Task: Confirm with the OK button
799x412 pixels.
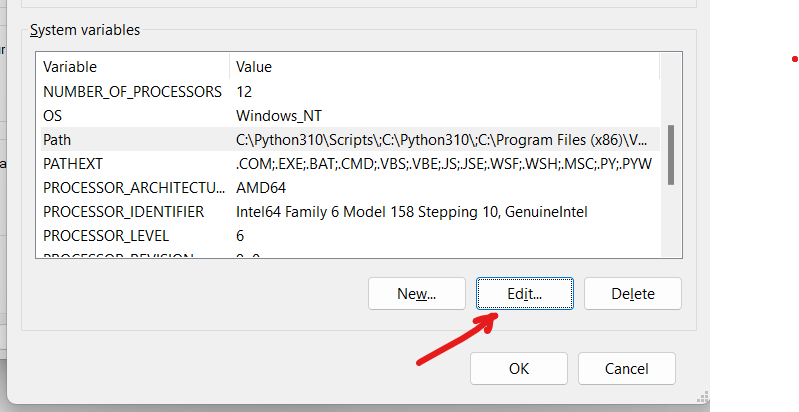Action: 518,368
